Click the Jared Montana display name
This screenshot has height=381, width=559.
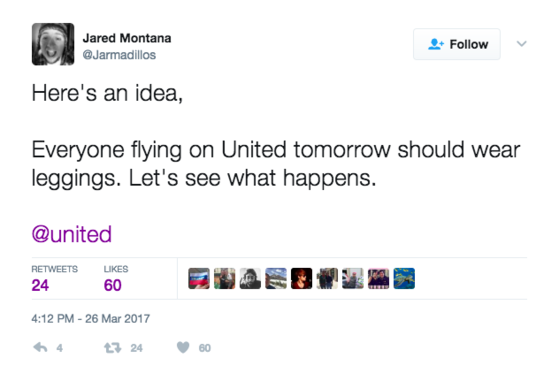(127, 38)
